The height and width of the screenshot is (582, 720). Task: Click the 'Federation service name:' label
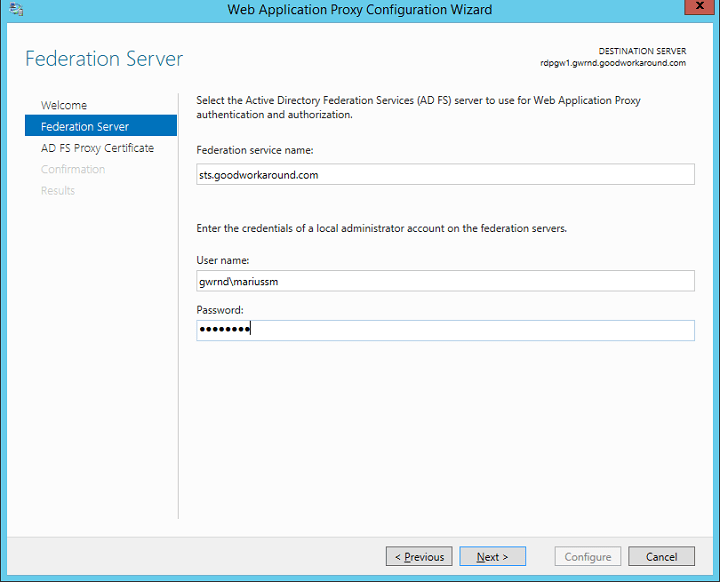tap(255, 150)
